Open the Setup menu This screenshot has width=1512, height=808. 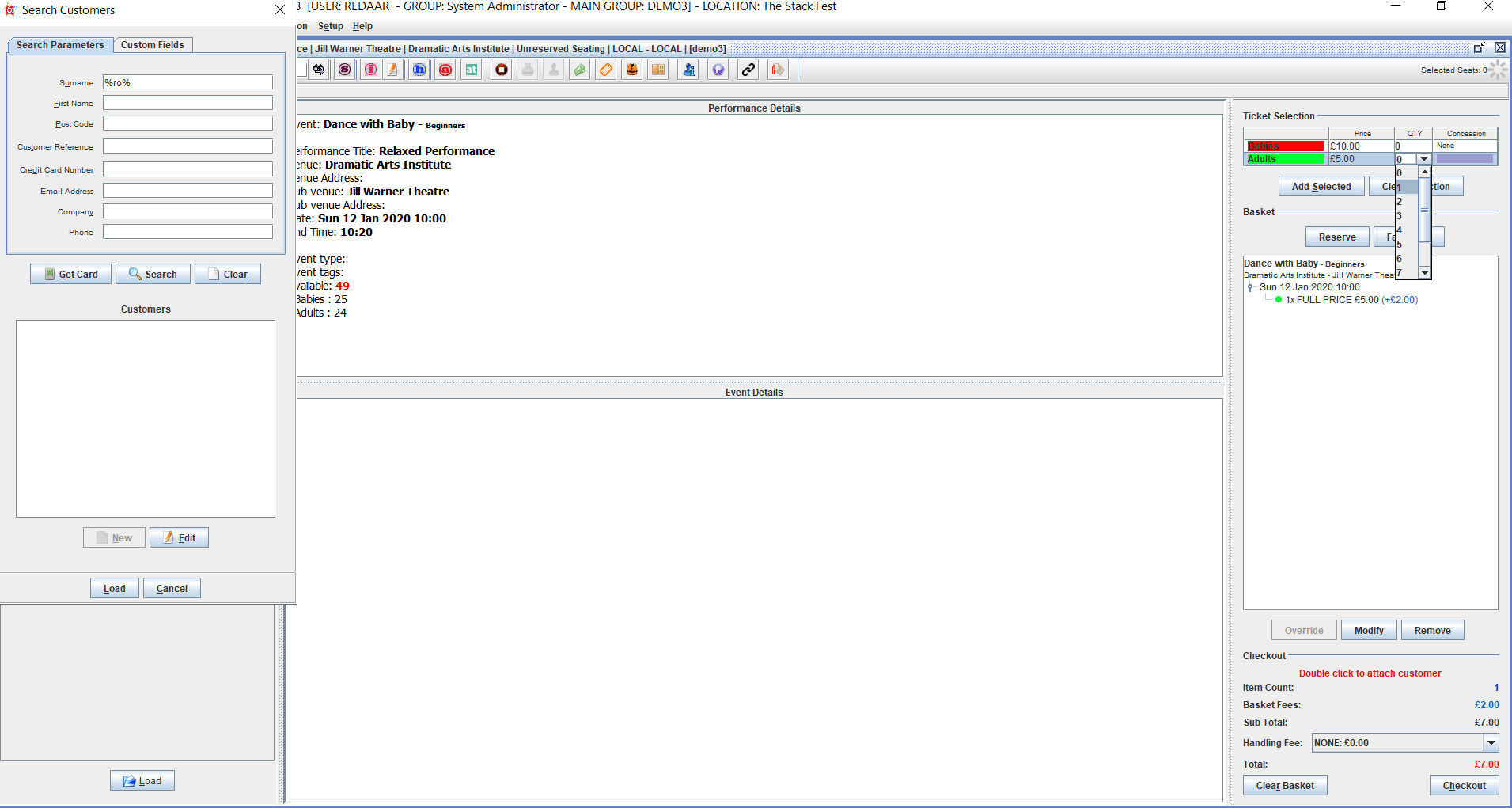[x=331, y=26]
